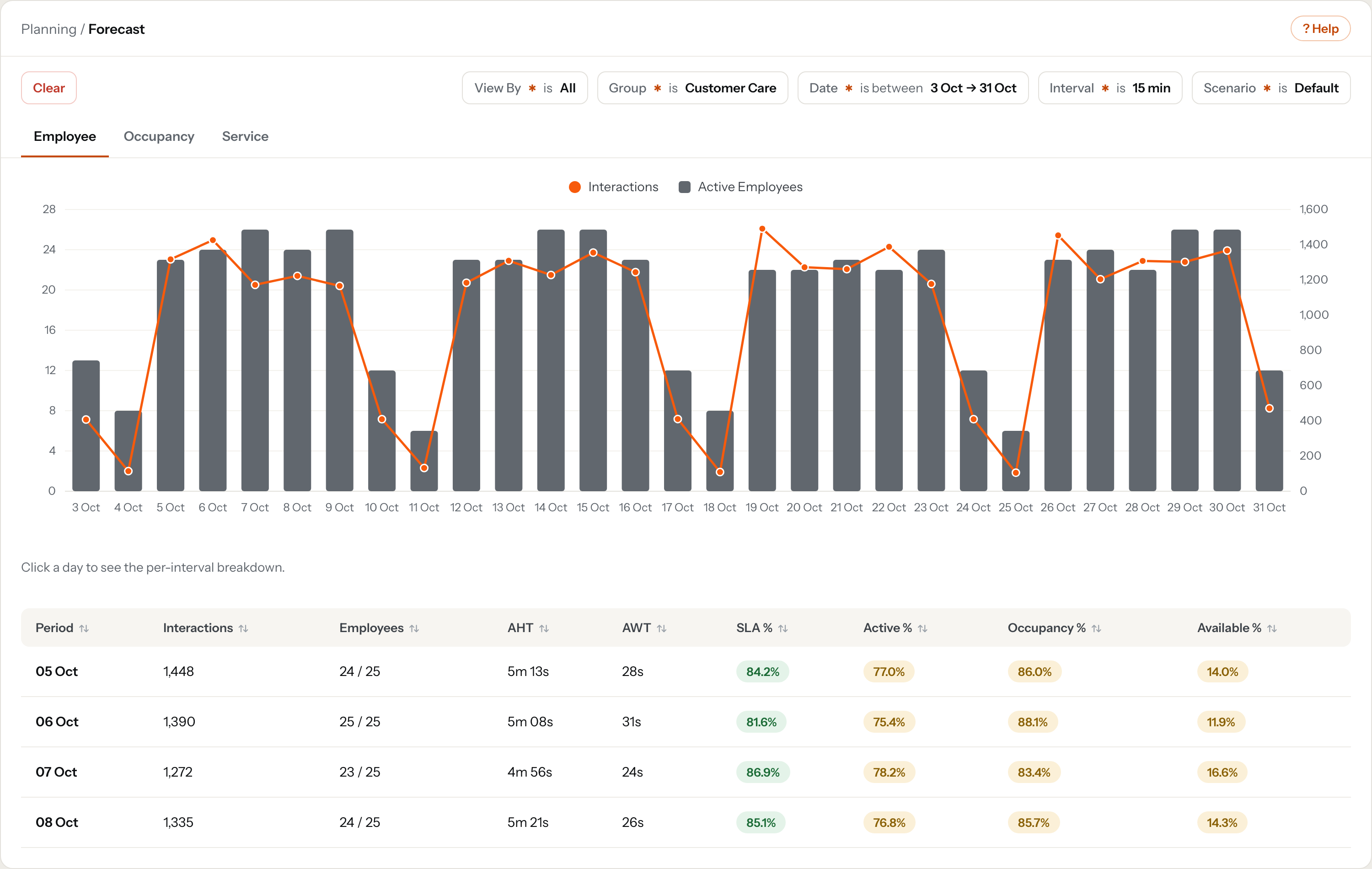1372x869 pixels.
Task: Click the 1,335 interactions value
Action: point(178,822)
